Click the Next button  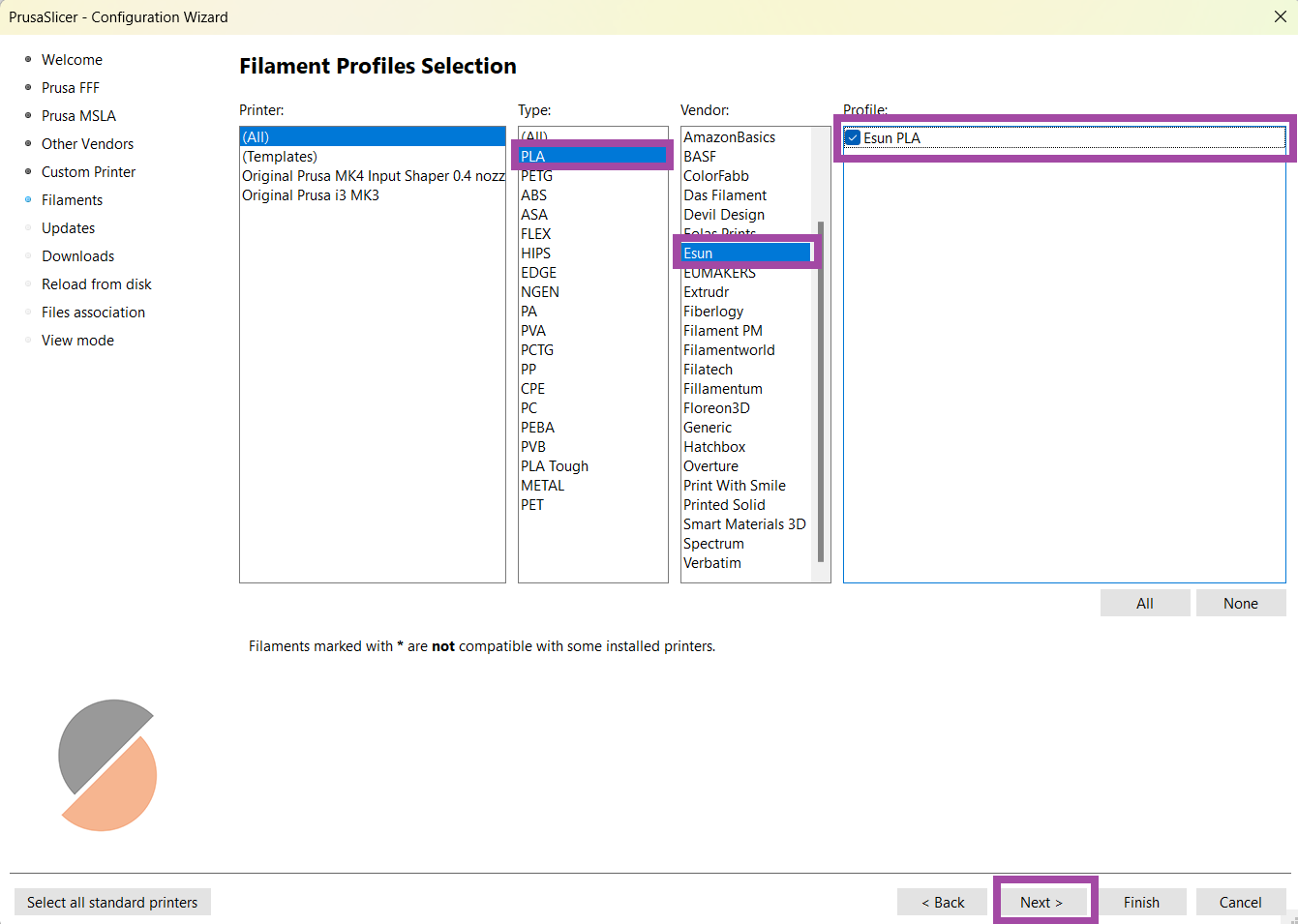point(1041,902)
